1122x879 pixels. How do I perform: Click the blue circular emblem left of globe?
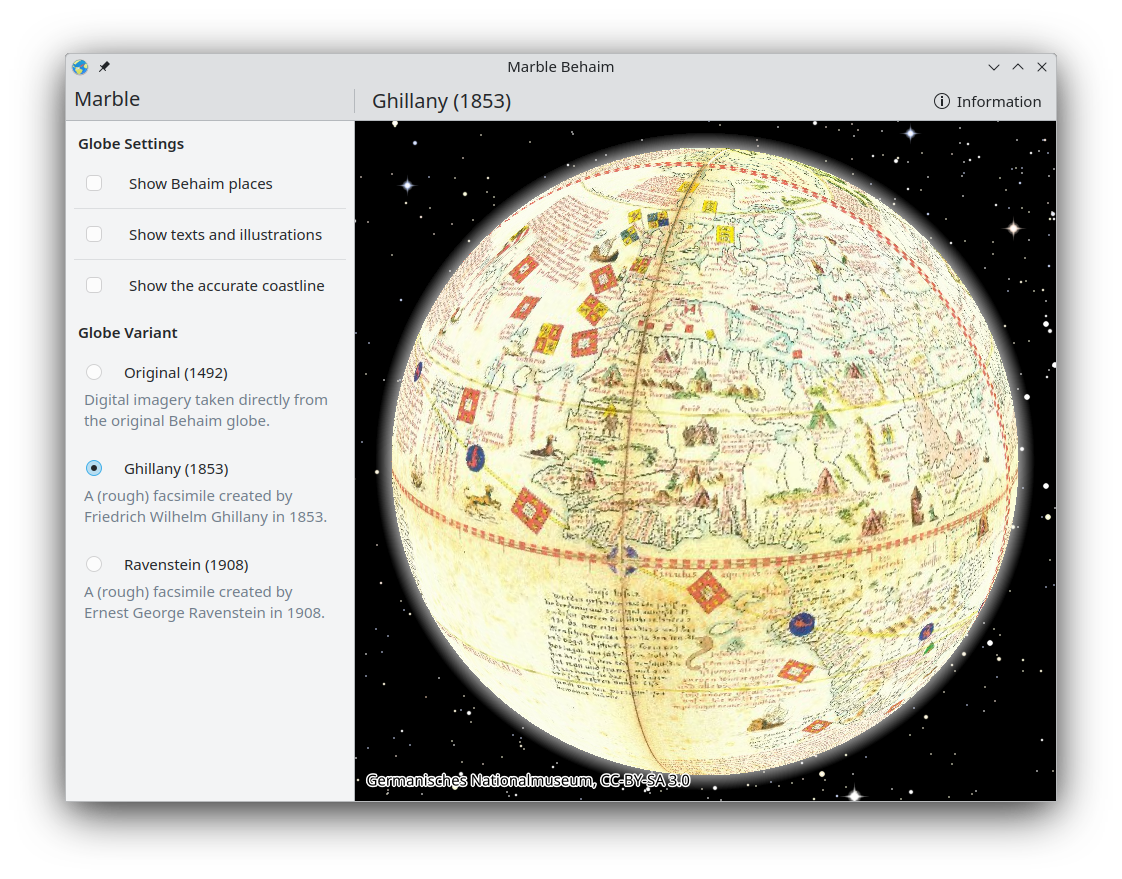tap(475, 458)
